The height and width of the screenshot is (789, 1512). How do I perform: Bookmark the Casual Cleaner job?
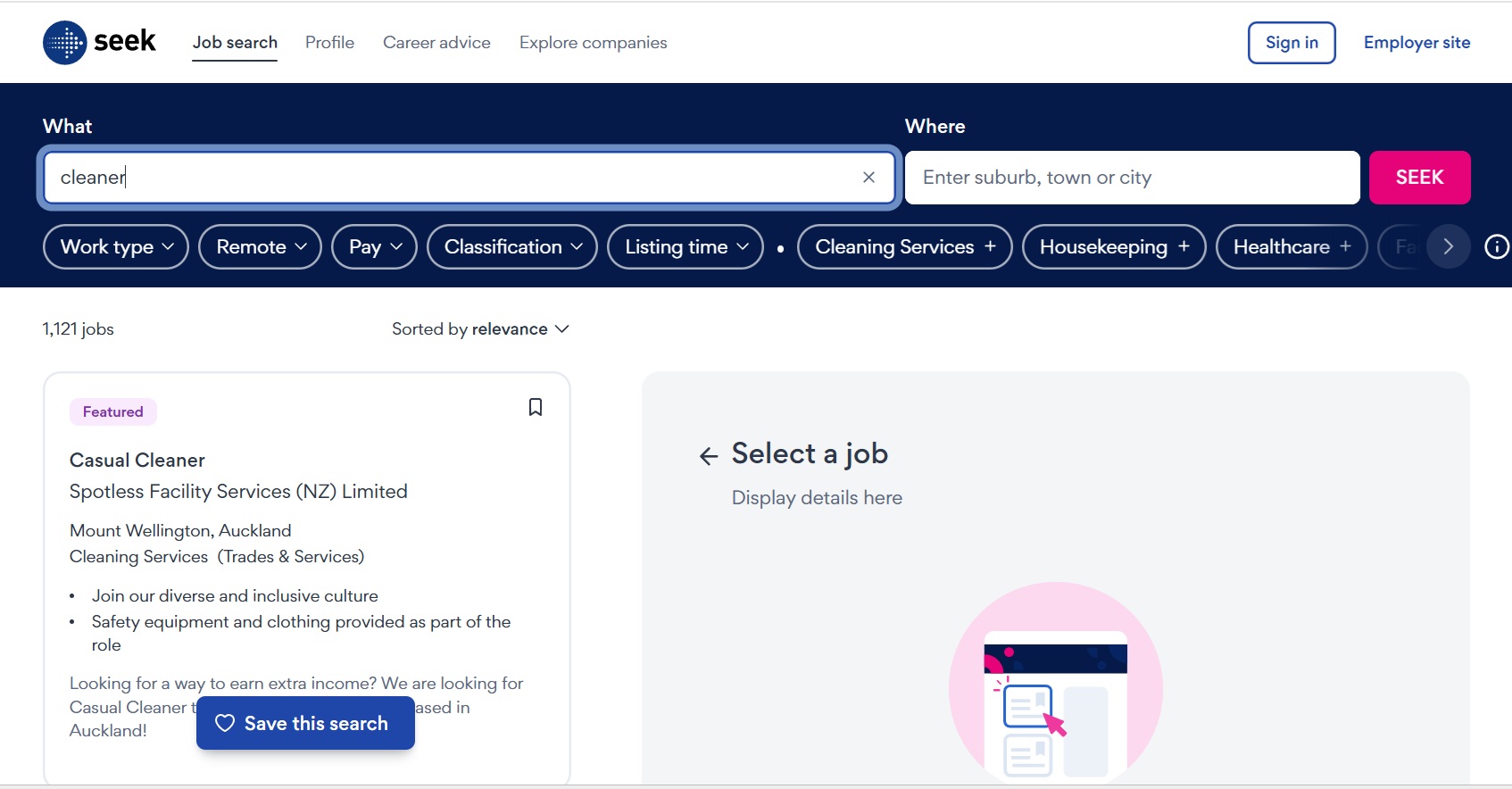click(535, 407)
